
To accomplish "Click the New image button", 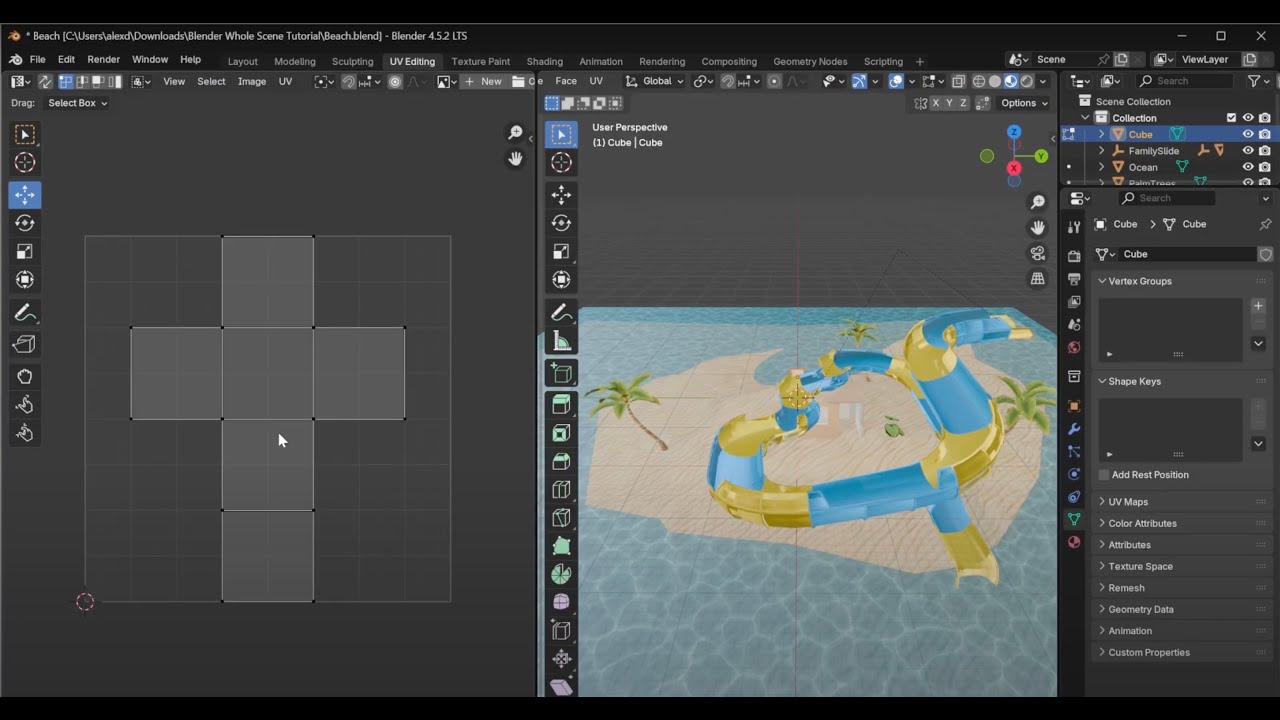I will click(x=484, y=82).
